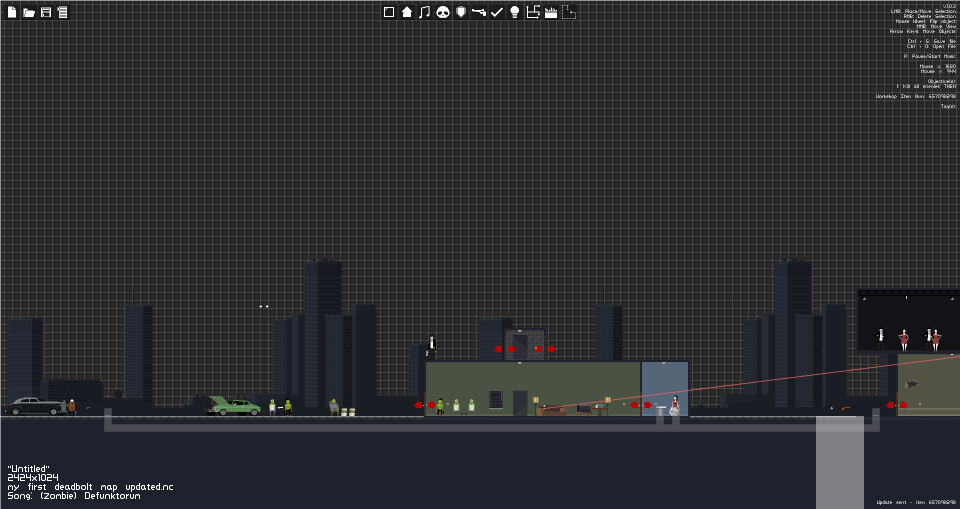Open a map with the folder icon
This screenshot has width=960, height=509.
pos(29,12)
